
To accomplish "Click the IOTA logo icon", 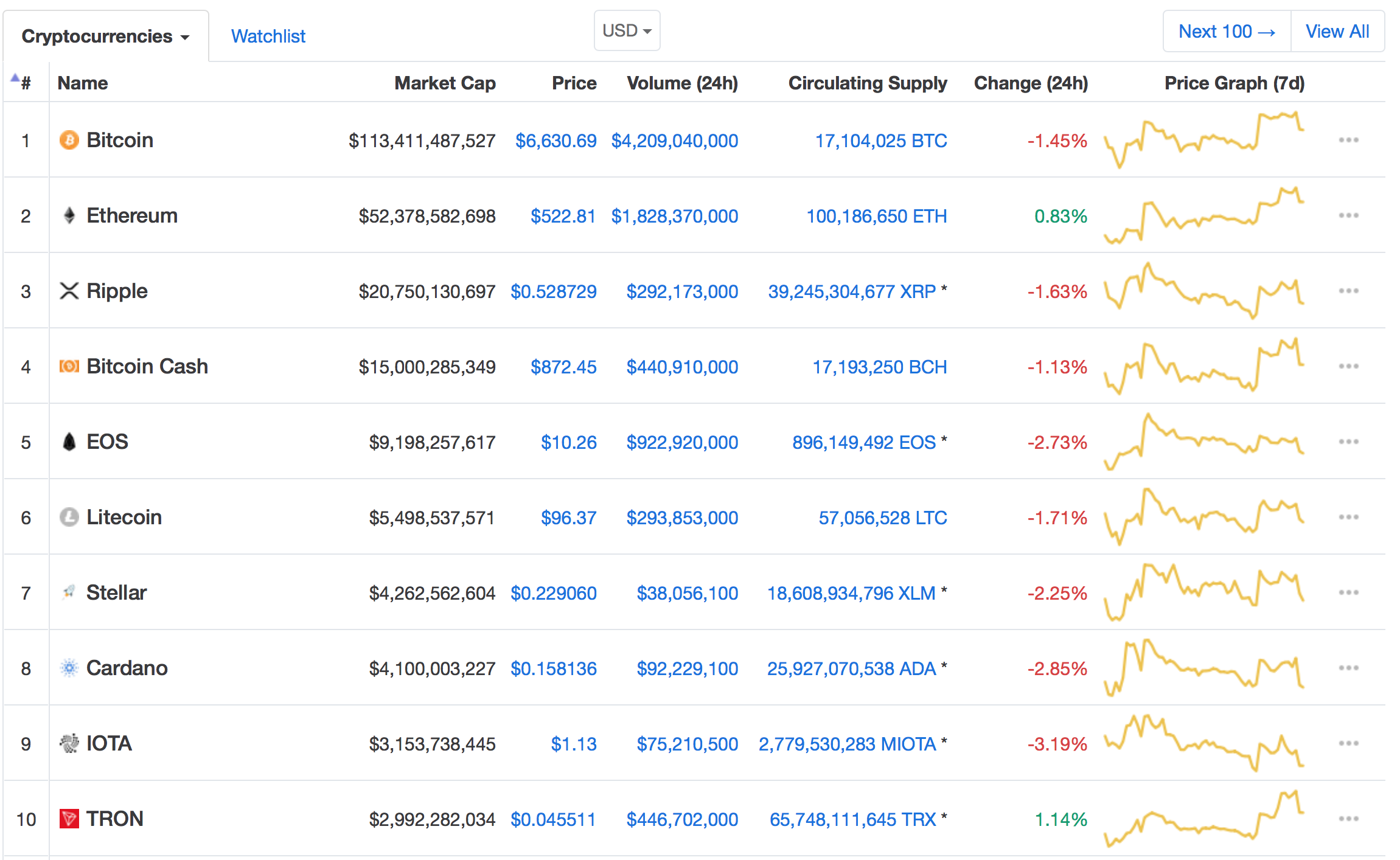I will [x=69, y=743].
